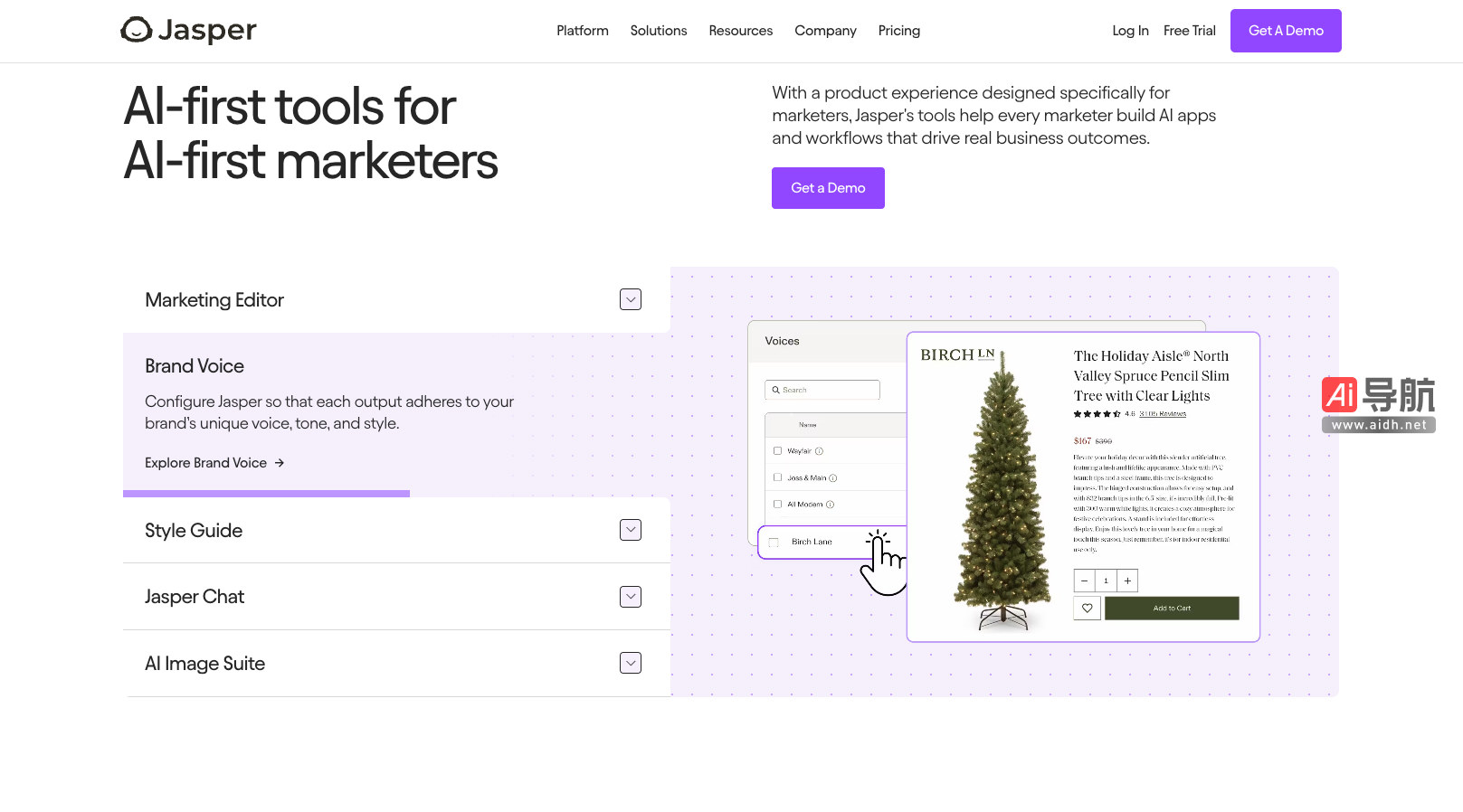This screenshot has width=1463, height=812.
Task: Open the Platform menu
Action: point(582,31)
